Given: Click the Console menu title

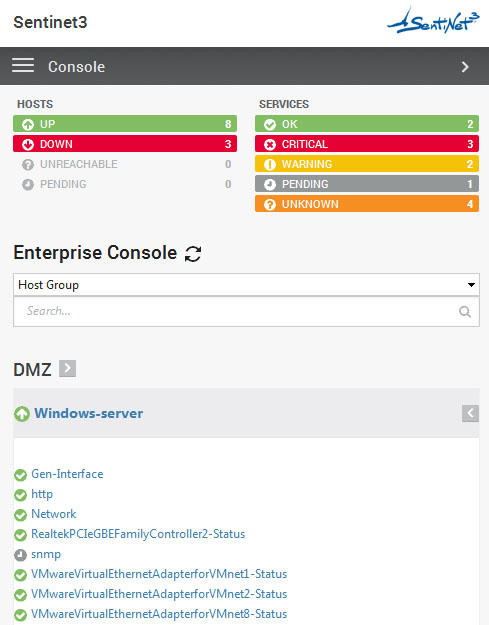Looking at the screenshot, I should pyautogui.click(x=77, y=67).
